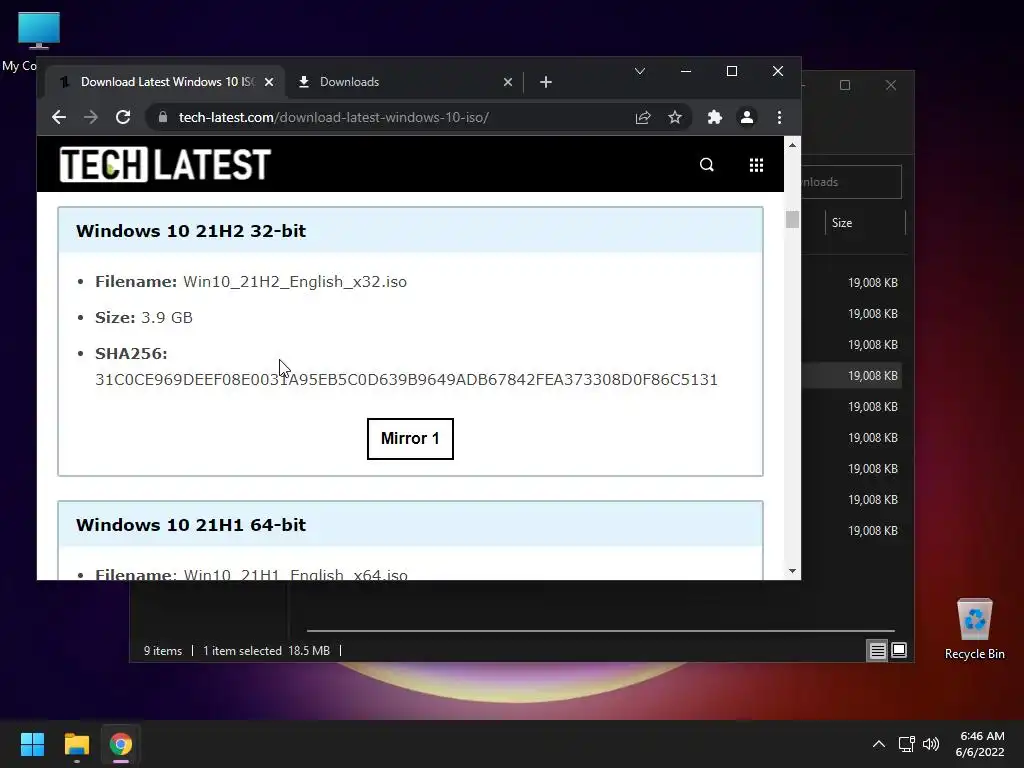Viewport: 1024px width, 768px height.
Task: Open the clock showing 6:46 AM
Action: point(981,744)
